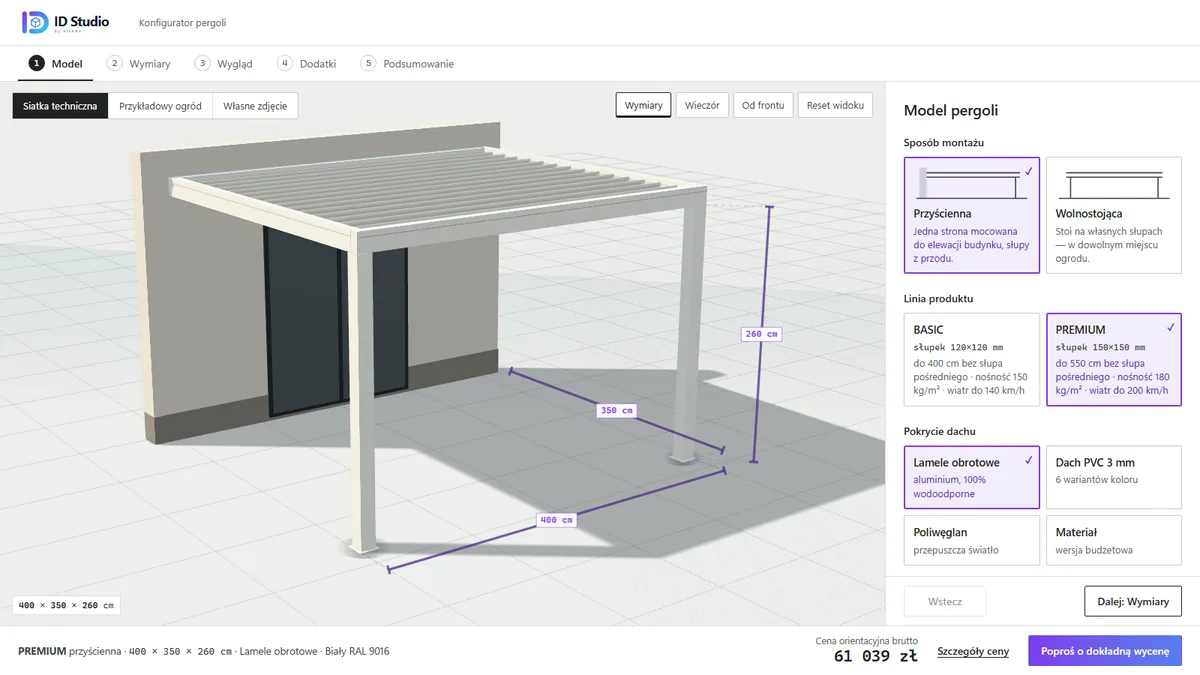The image size is (1200, 675).
Task: Click the Wstecz back button
Action: click(x=945, y=601)
